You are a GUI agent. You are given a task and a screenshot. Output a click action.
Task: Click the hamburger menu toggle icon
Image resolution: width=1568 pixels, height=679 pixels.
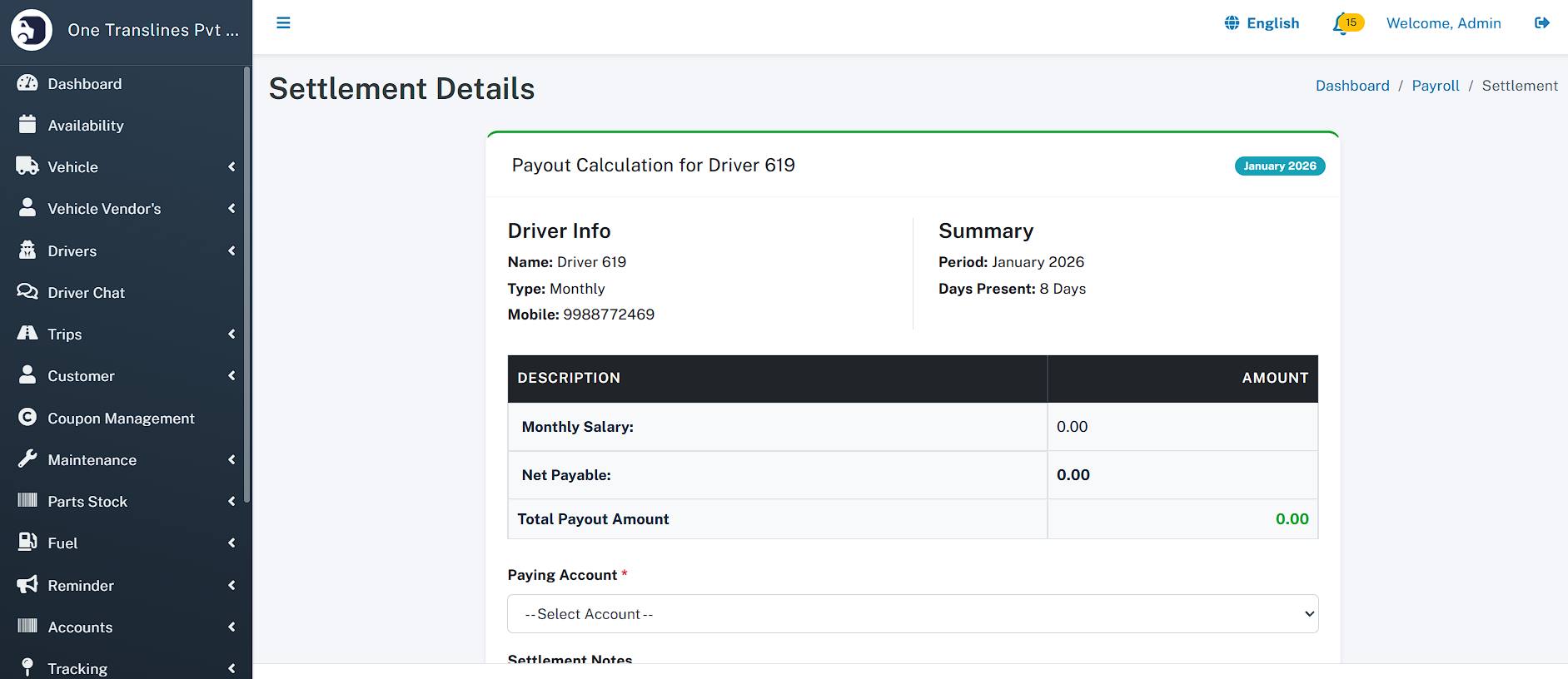tap(283, 22)
